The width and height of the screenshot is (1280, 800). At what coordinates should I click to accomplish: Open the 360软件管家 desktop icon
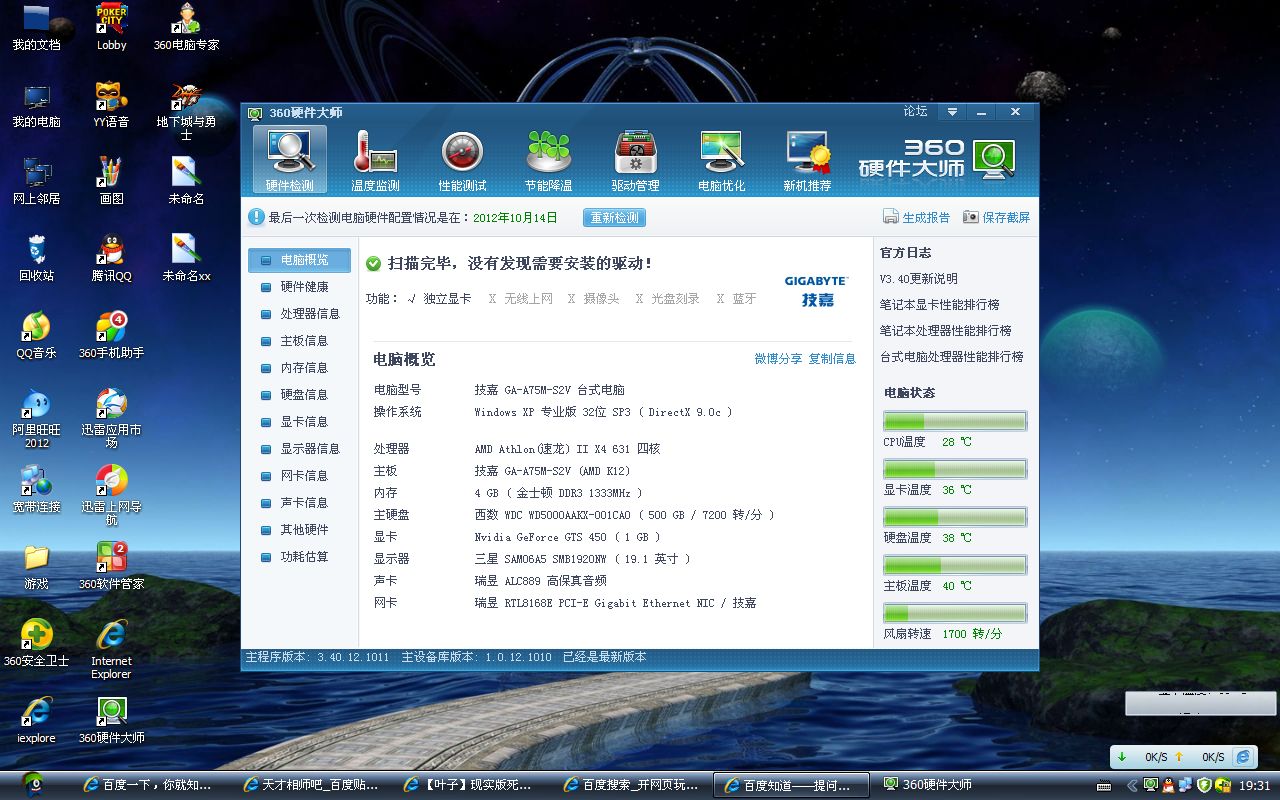pyautogui.click(x=111, y=566)
